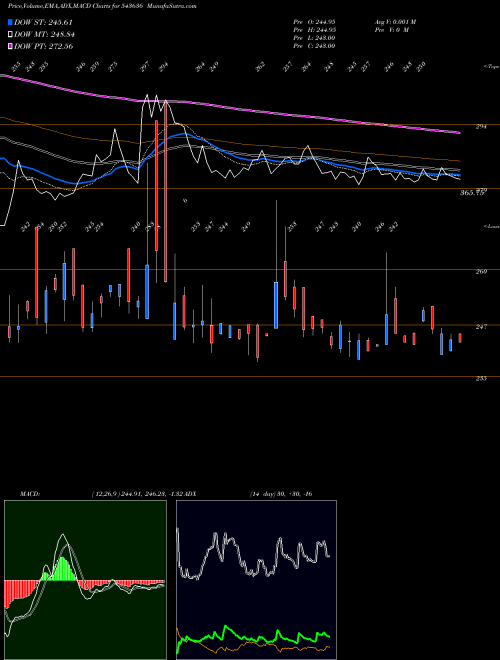Image resolution: width=500 pixels, height=660 pixels.
Task: Open the green MACD histogram panel
Action: (x=85, y=580)
